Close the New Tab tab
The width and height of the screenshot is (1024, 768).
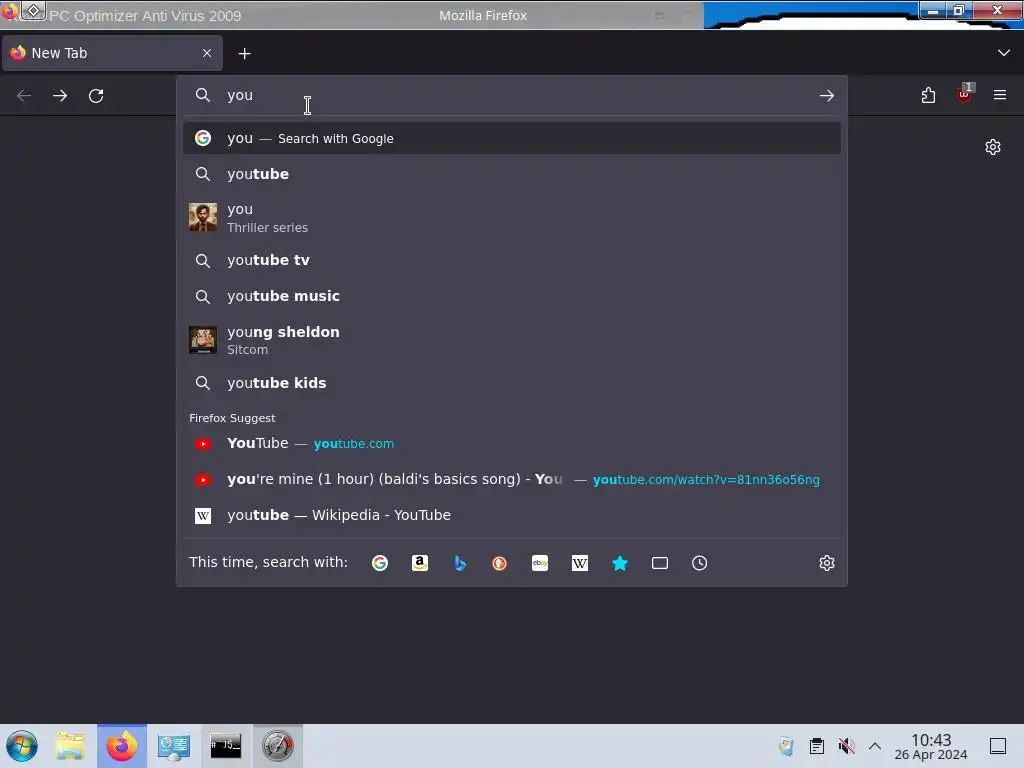click(x=207, y=53)
